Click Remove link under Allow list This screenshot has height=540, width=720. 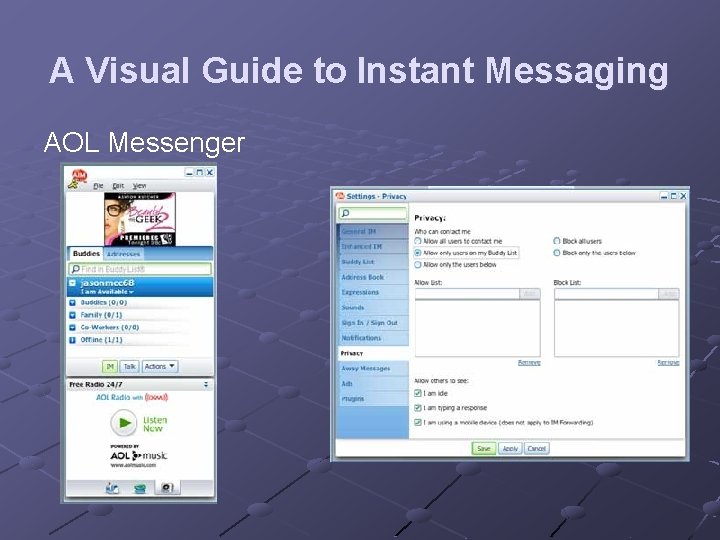(x=529, y=363)
